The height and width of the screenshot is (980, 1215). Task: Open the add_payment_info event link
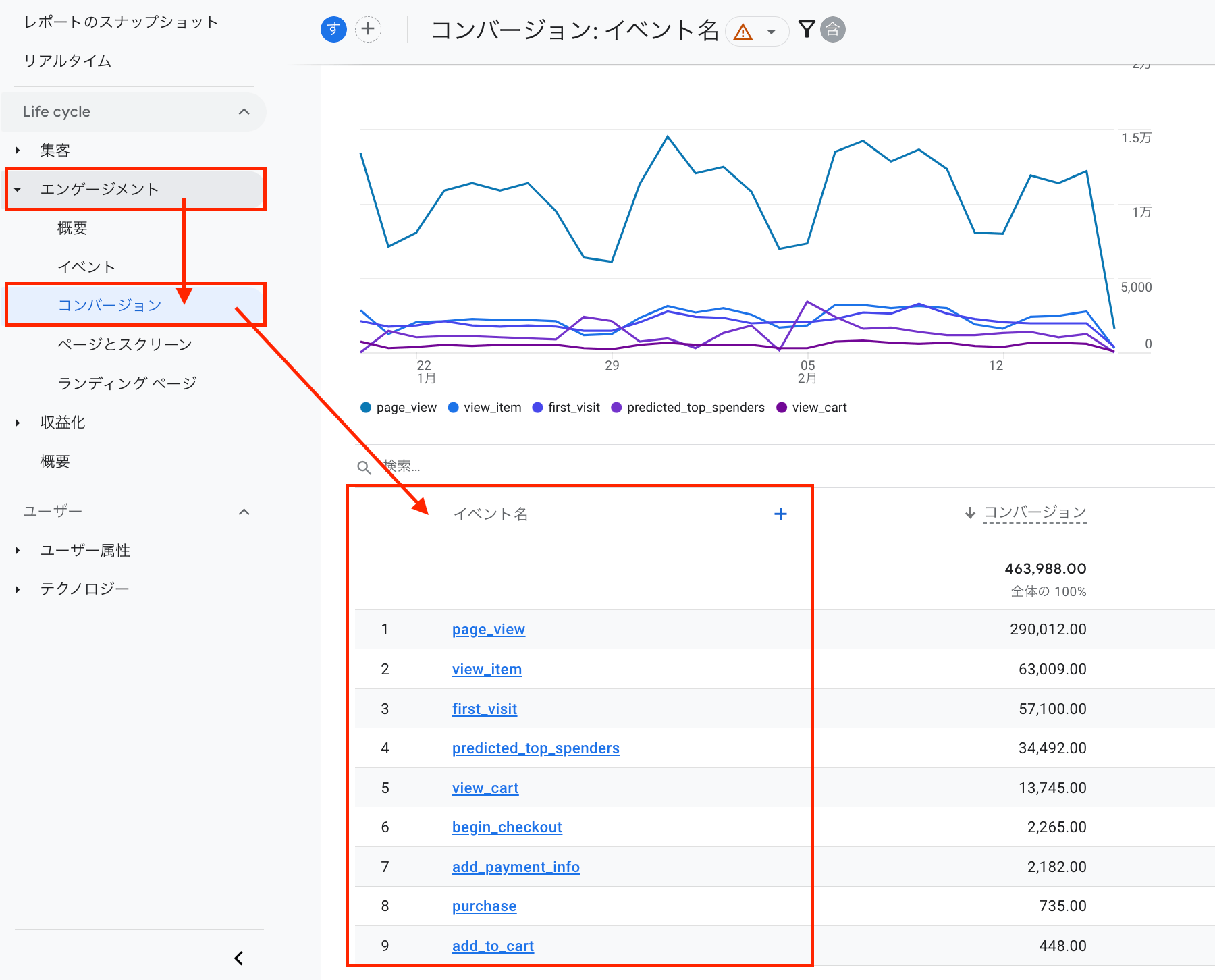pos(516,867)
